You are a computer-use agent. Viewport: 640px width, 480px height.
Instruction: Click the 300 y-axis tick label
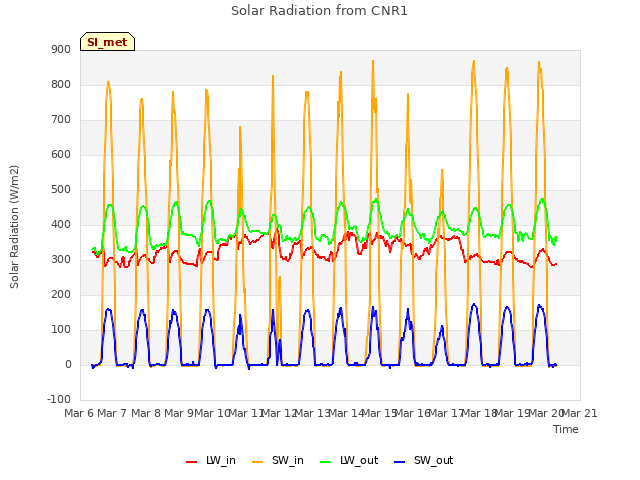point(61,260)
